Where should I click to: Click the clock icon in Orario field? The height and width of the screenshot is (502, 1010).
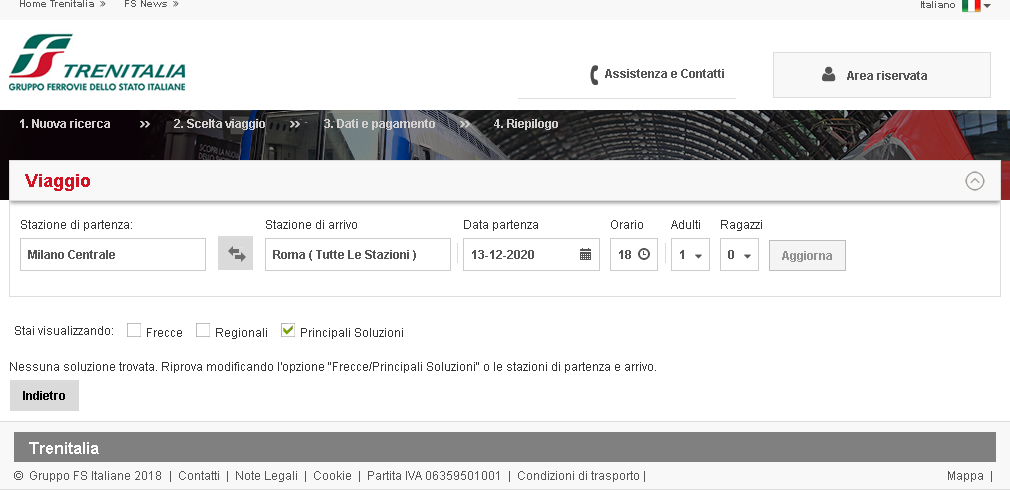click(643, 254)
